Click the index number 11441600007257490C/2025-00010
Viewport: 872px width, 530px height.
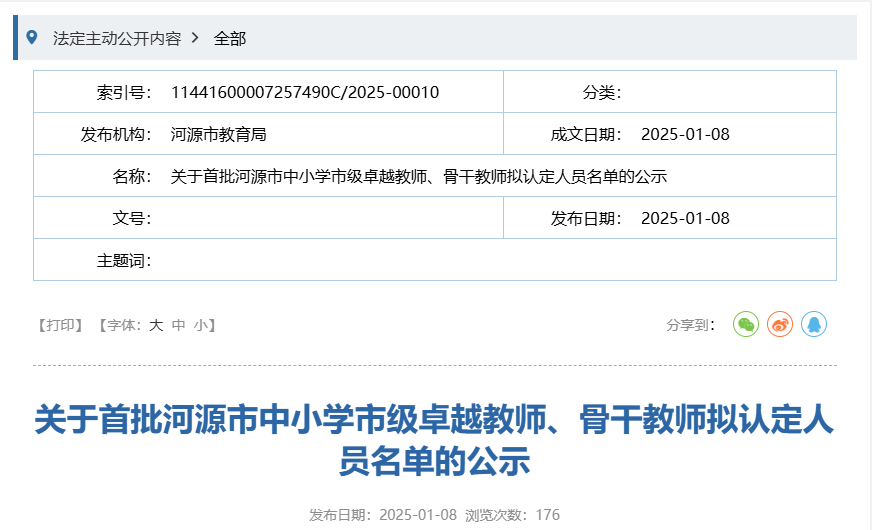(x=305, y=93)
